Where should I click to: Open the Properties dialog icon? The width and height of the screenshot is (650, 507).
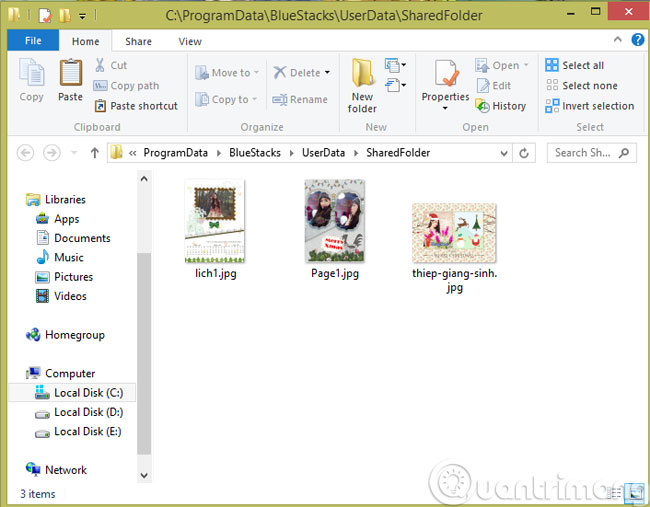(x=446, y=74)
